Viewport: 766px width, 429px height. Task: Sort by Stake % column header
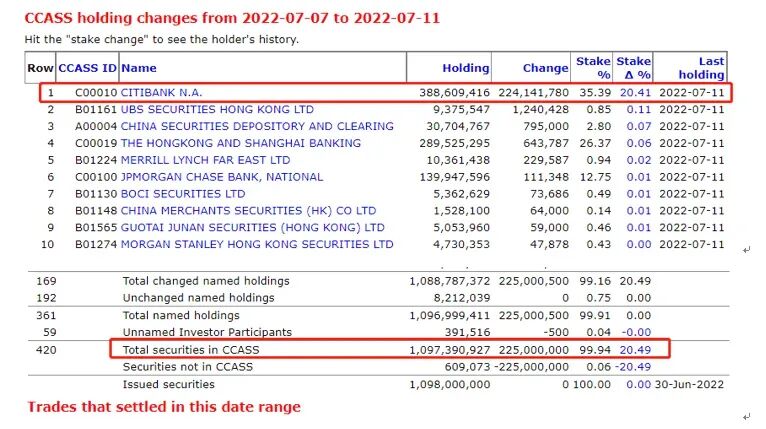point(593,68)
